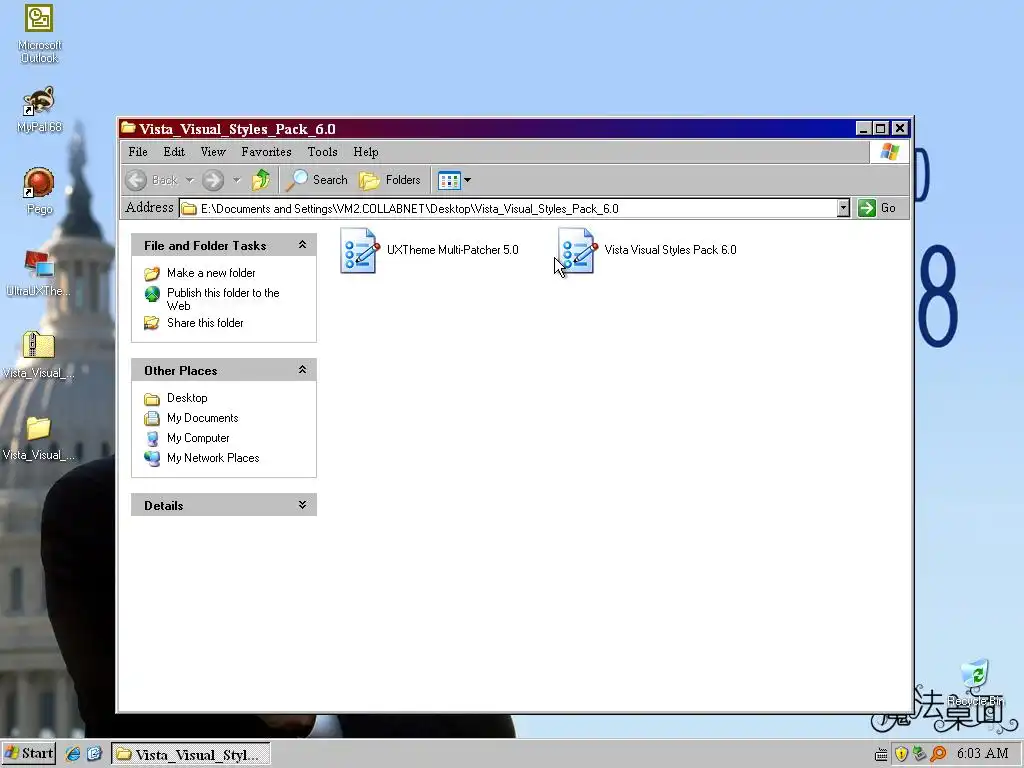
Task: Open My Computer from Other Places
Action: click(198, 438)
